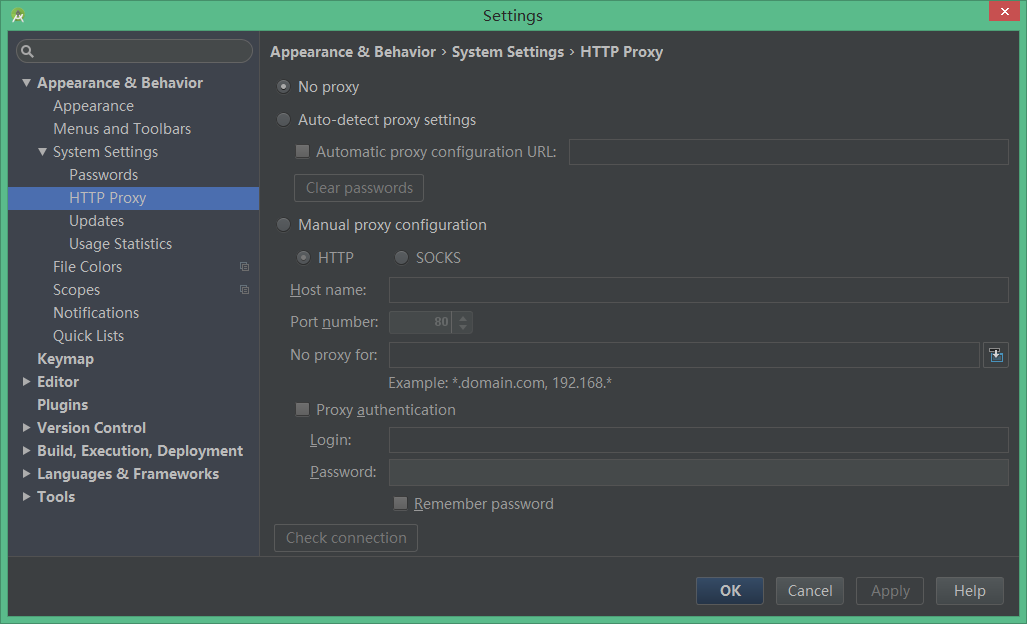Click the Scopes project-level icon
The image size is (1027, 624).
[x=245, y=290]
